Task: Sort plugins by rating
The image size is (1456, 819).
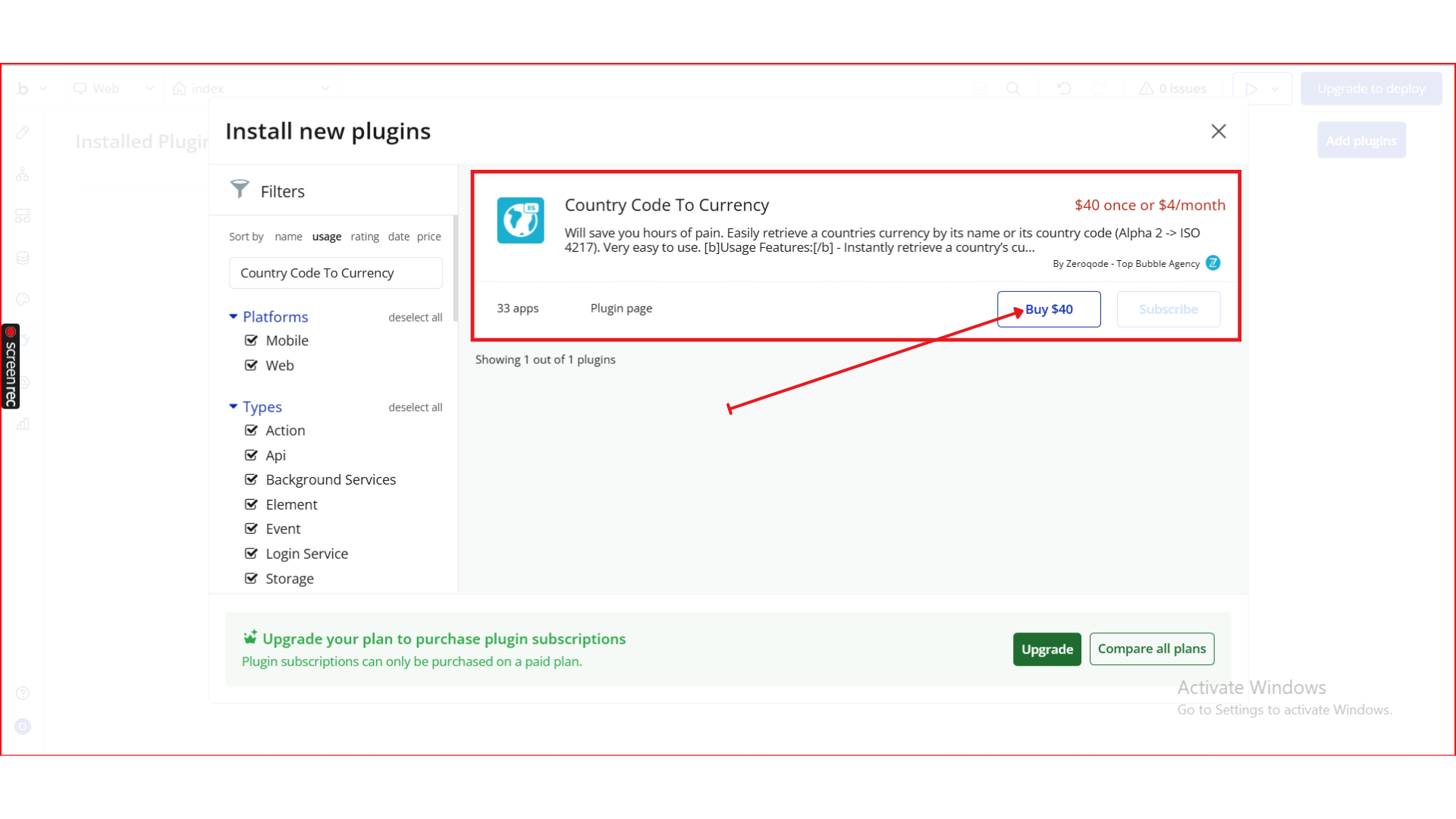Action: pos(365,237)
